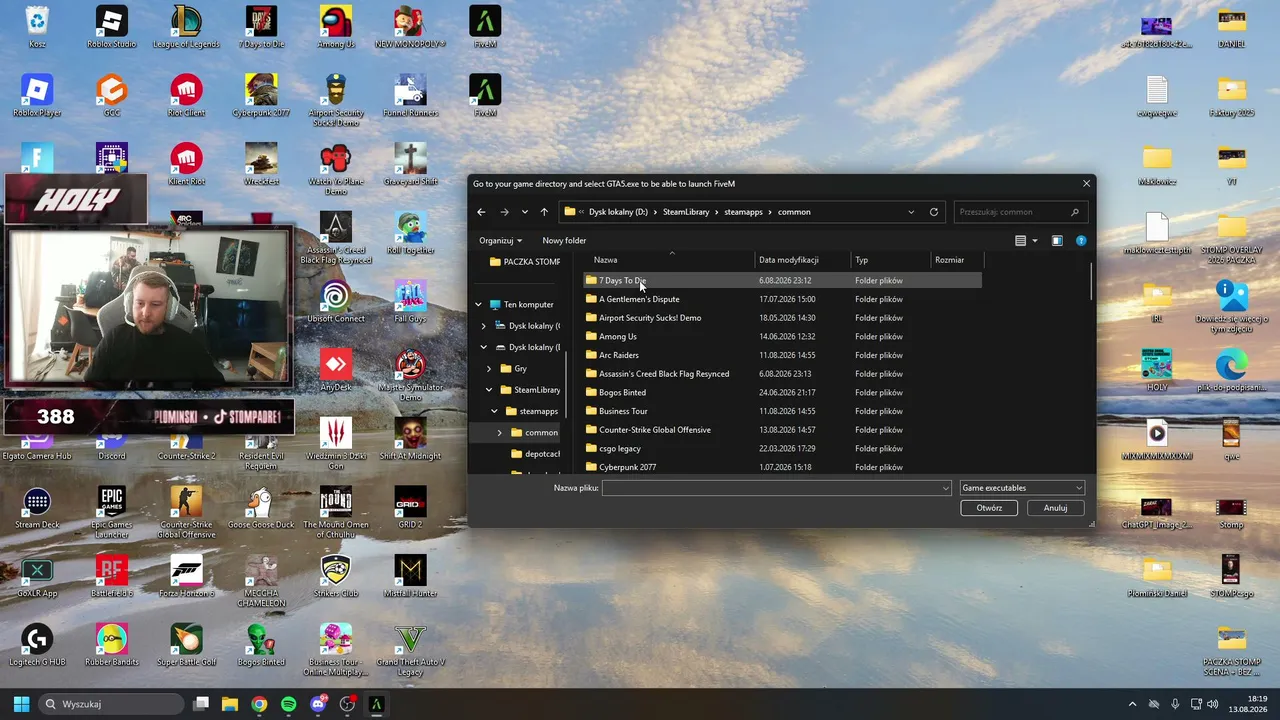
Task: Select the depotcache folder in the tree
Action: click(x=535, y=454)
